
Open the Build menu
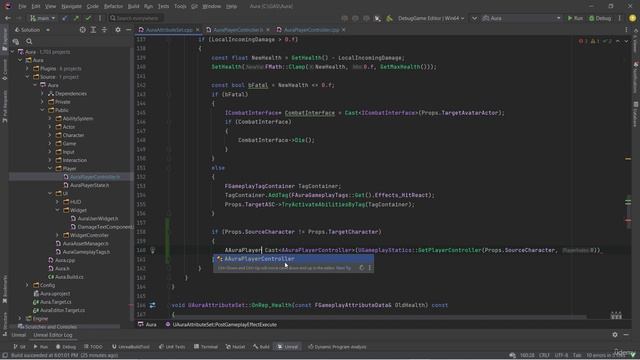click(133, 6)
